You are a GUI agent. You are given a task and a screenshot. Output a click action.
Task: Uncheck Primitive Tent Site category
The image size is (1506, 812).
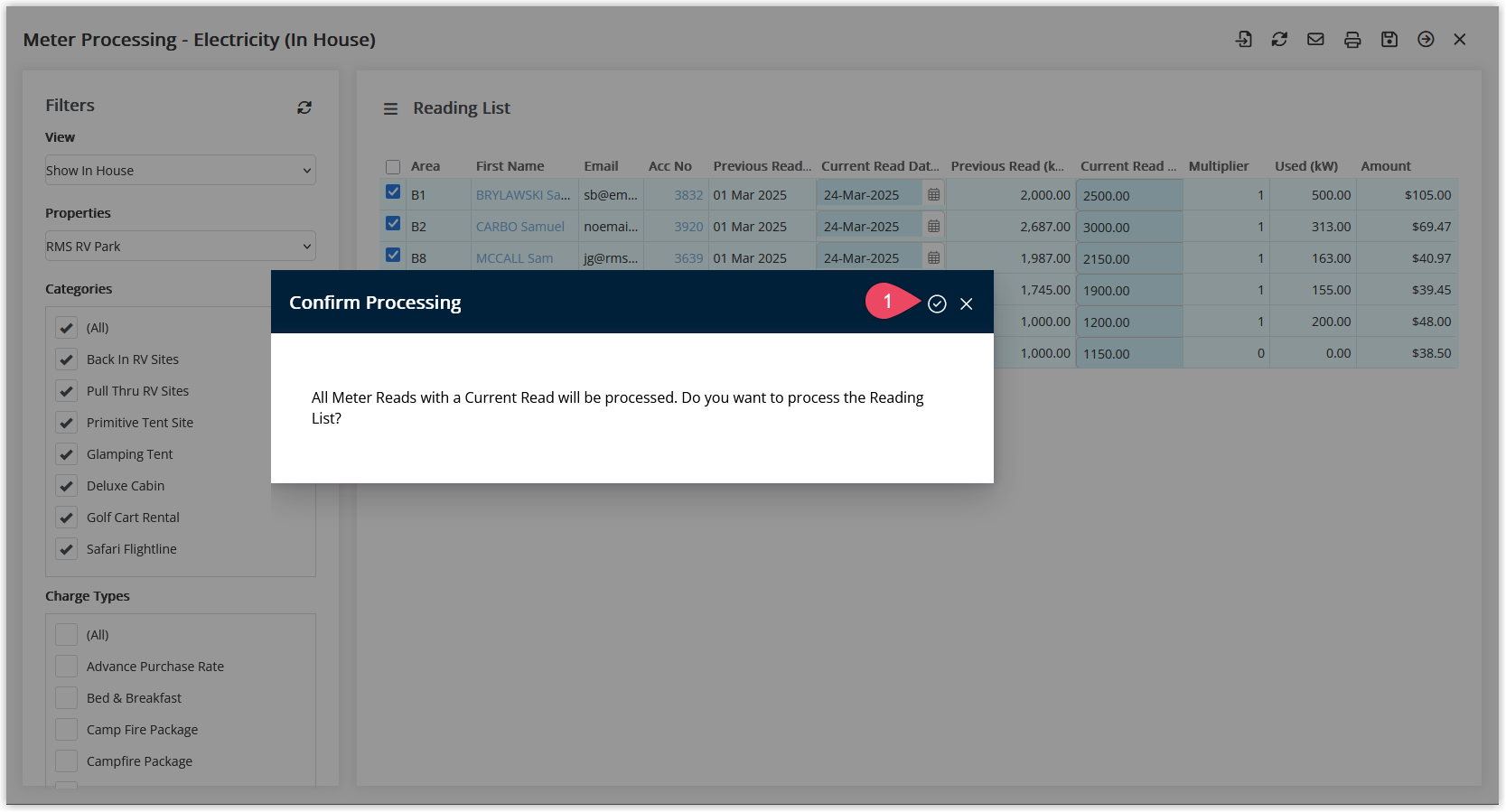click(67, 423)
